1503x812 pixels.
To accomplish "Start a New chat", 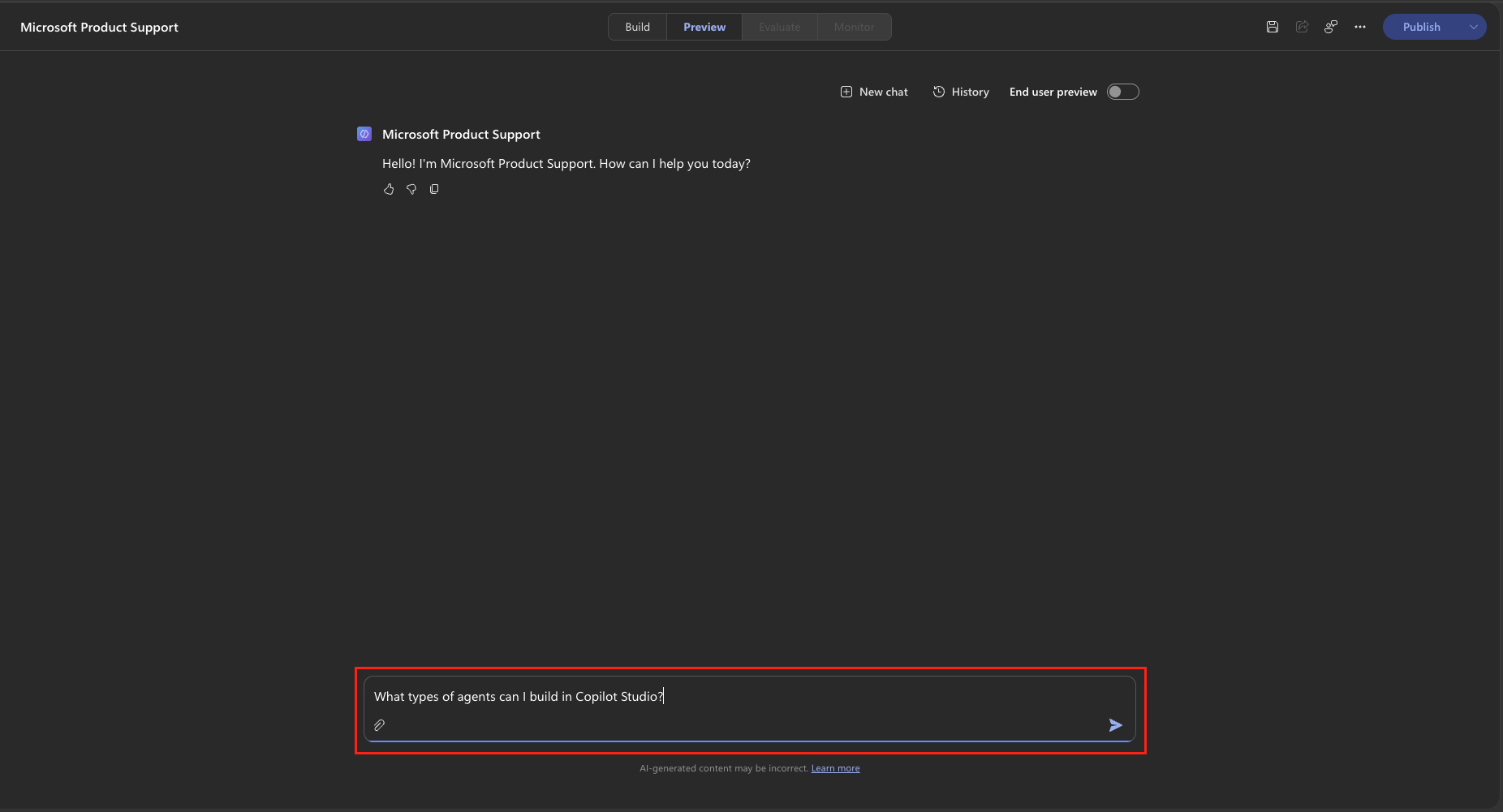I will [x=874, y=92].
